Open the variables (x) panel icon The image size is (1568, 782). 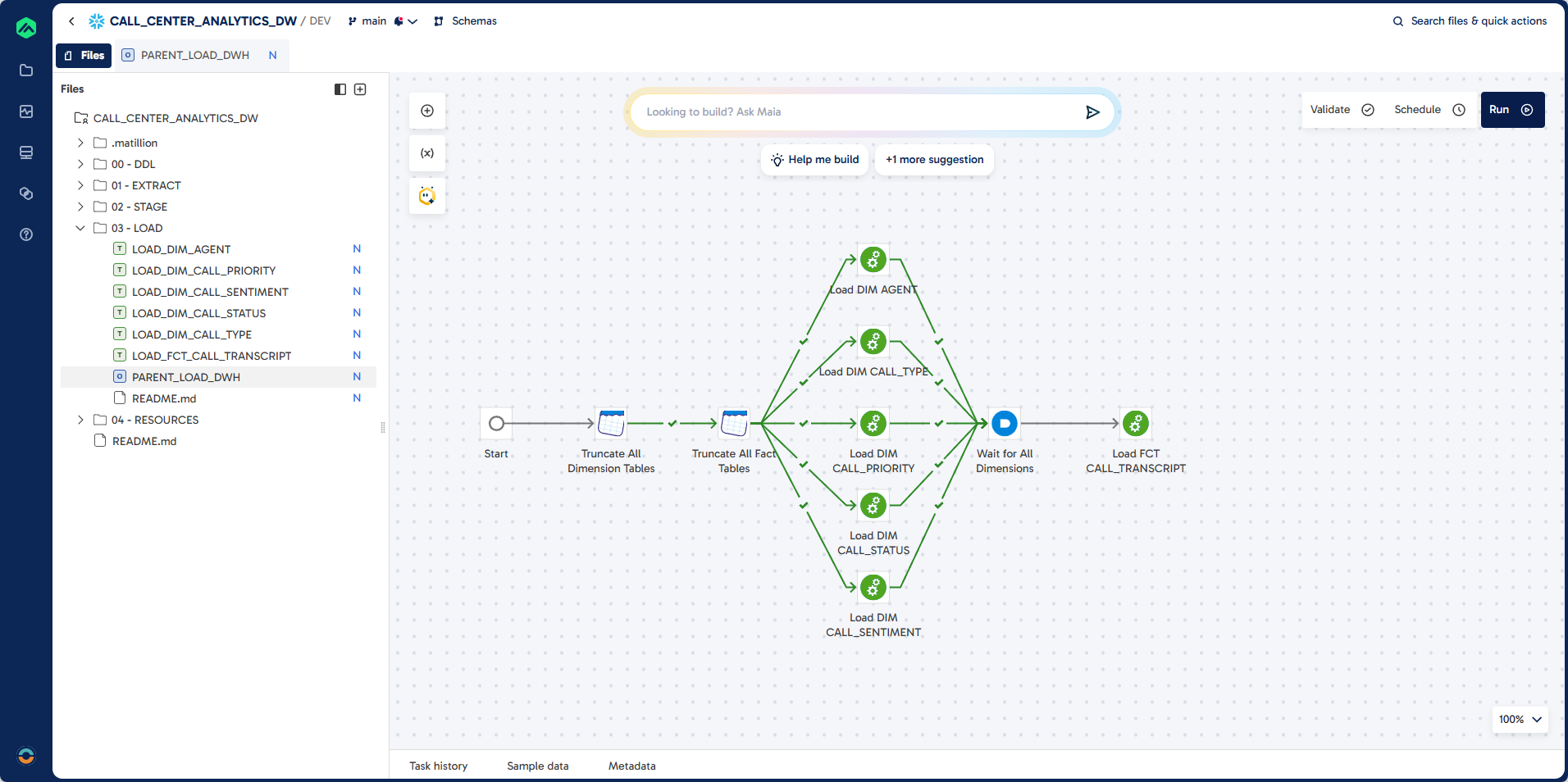click(x=427, y=153)
